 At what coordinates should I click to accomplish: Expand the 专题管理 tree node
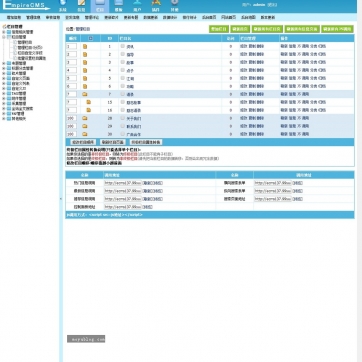(x=4, y=63)
